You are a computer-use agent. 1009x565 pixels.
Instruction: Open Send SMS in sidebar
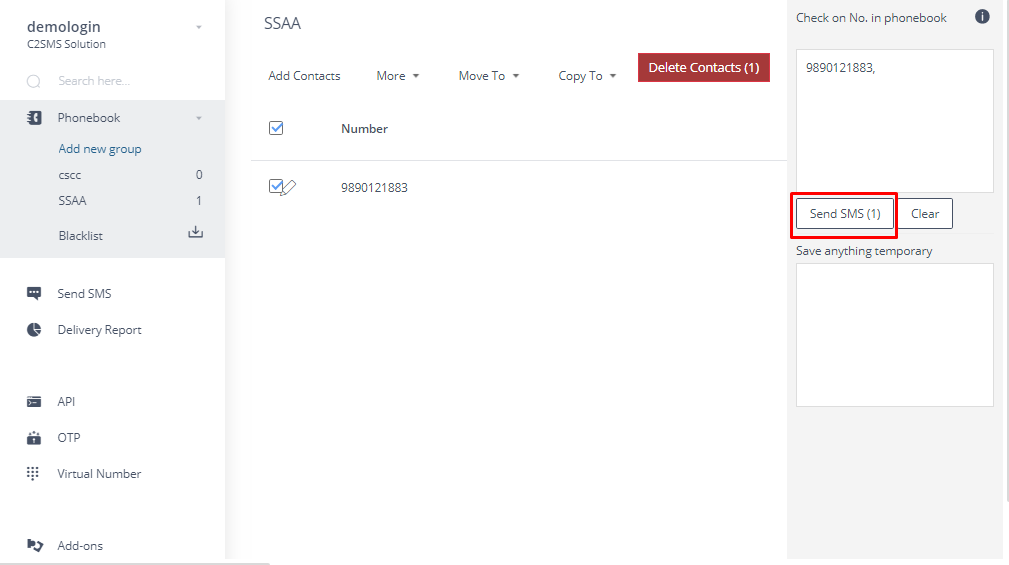[x=84, y=293]
